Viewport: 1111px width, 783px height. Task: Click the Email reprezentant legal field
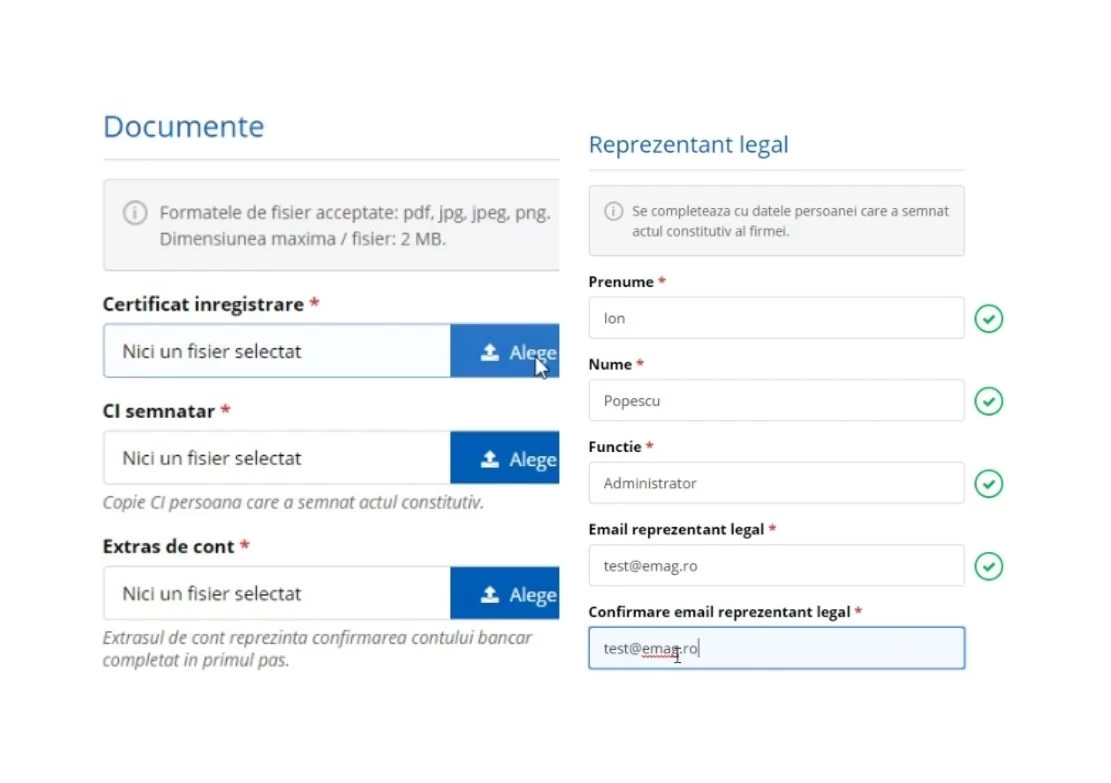pos(776,565)
